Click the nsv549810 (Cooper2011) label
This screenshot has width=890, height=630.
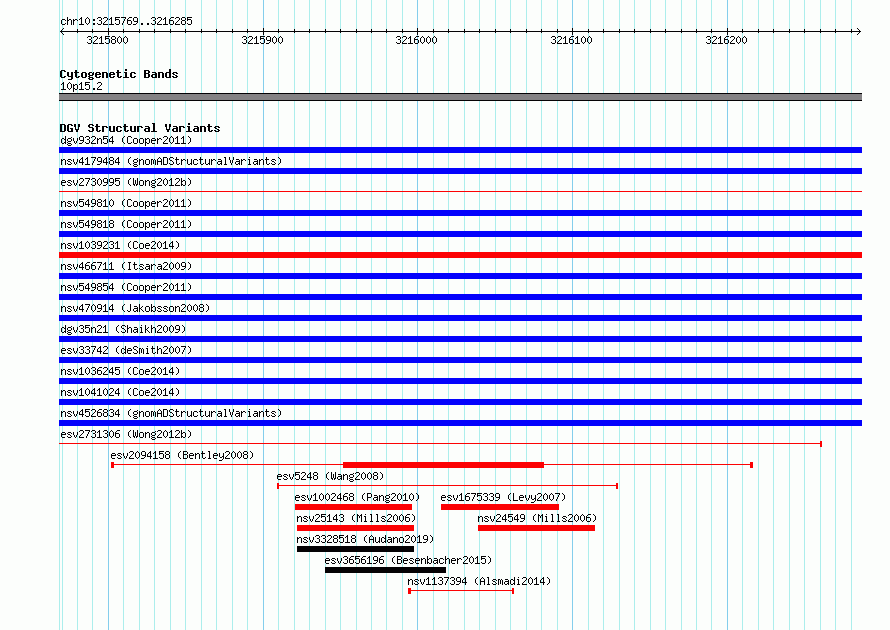click(x=126, y=203)
